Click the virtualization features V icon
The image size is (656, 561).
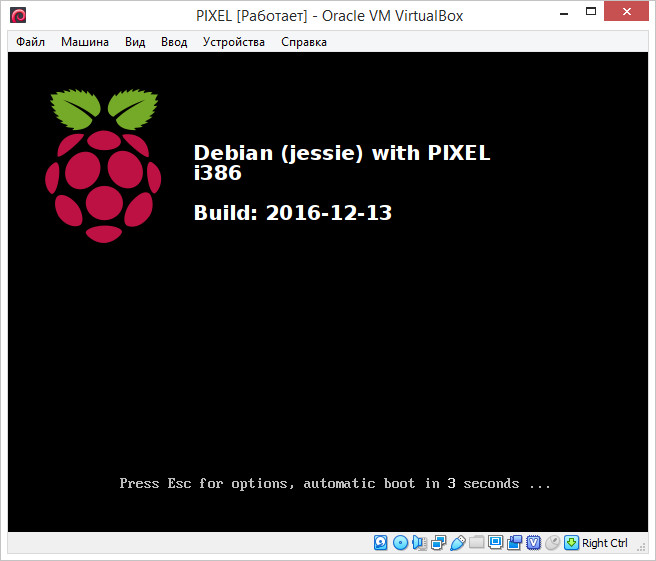[534, 543]
